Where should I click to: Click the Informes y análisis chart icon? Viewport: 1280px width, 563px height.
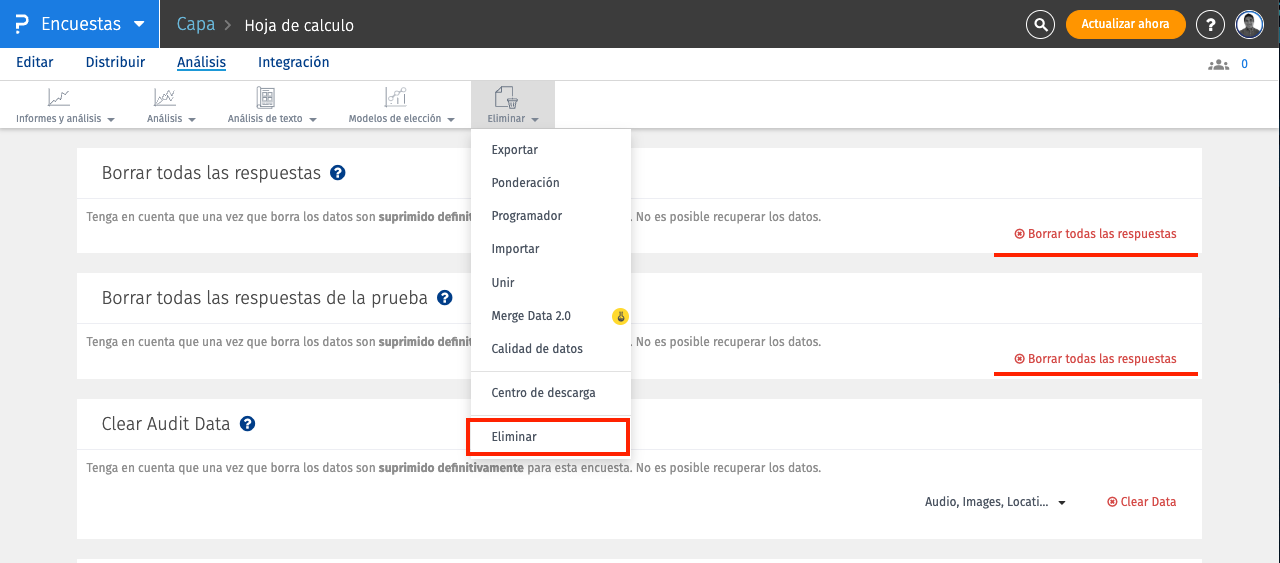click(59, 97)
